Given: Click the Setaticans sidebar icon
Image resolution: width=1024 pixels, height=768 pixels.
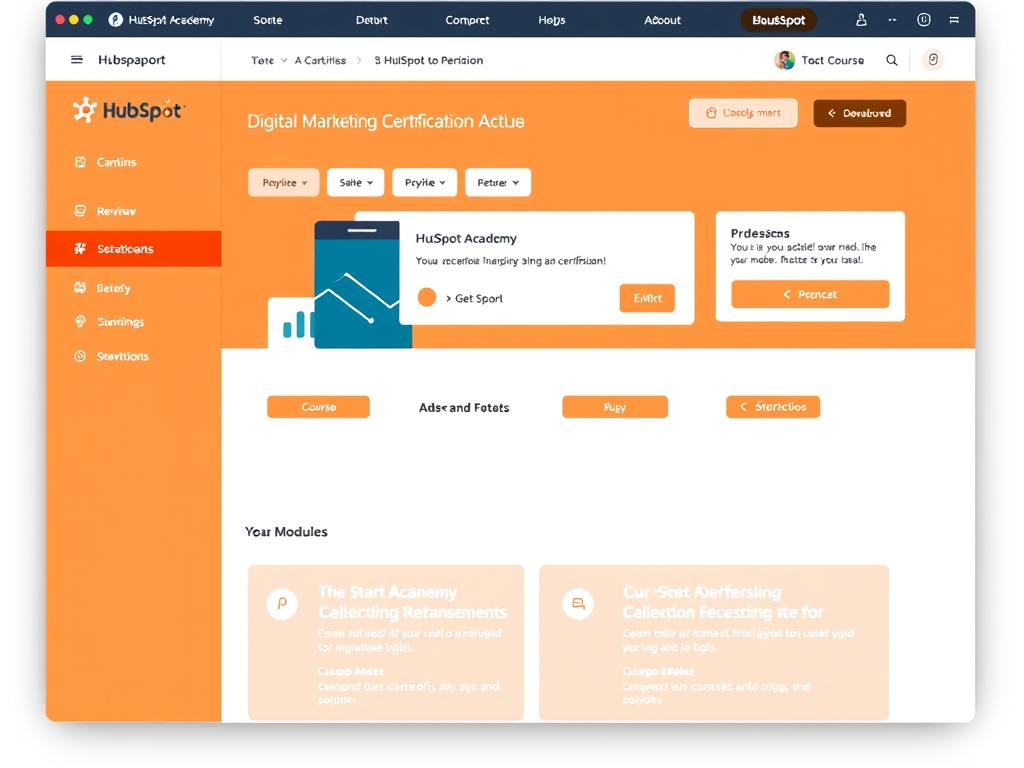Looking at the screenshot, I should (x=80, y=248).
